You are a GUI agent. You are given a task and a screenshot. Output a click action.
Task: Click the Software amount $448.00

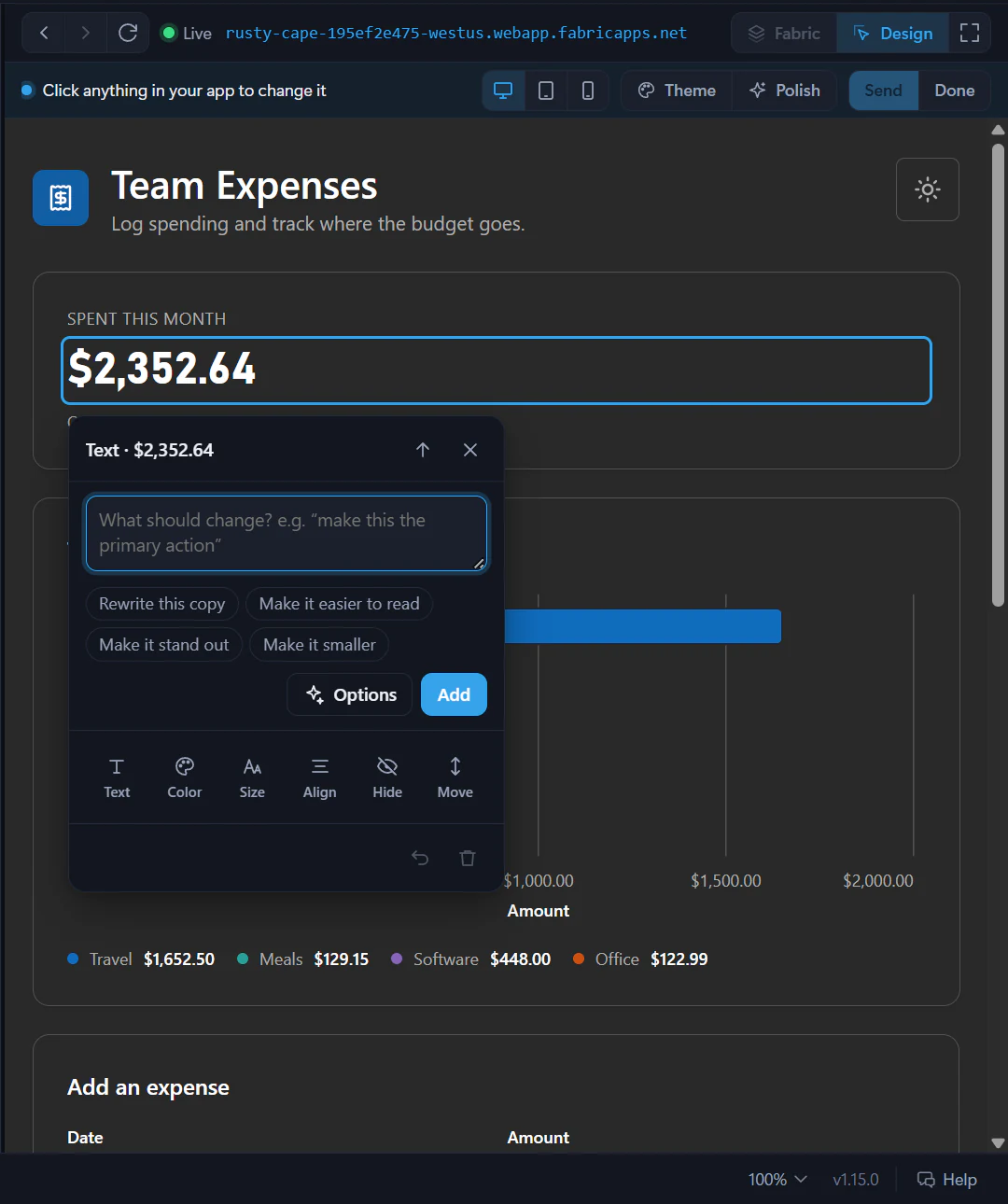pos(521,959)
